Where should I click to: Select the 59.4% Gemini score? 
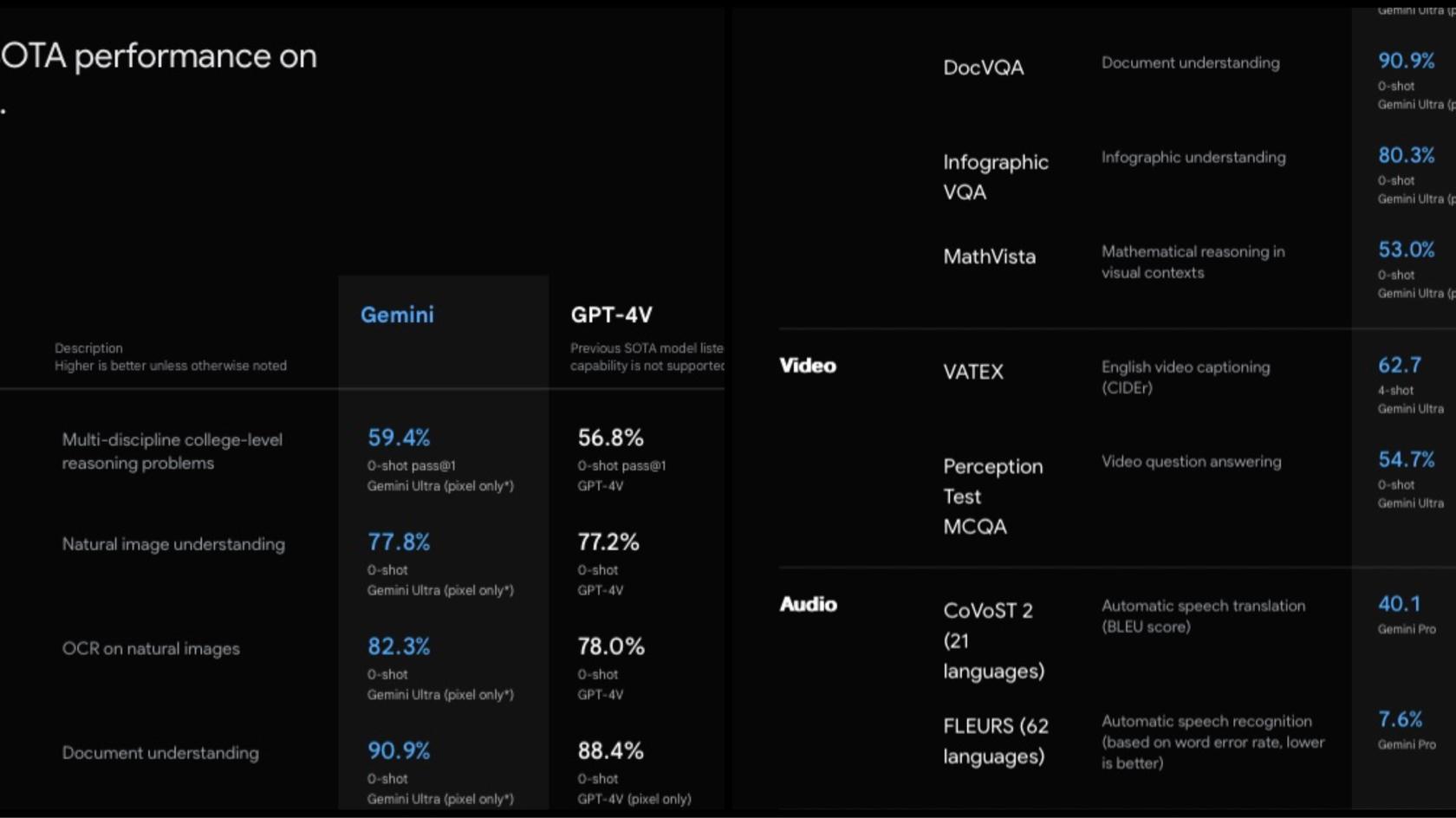399,438
